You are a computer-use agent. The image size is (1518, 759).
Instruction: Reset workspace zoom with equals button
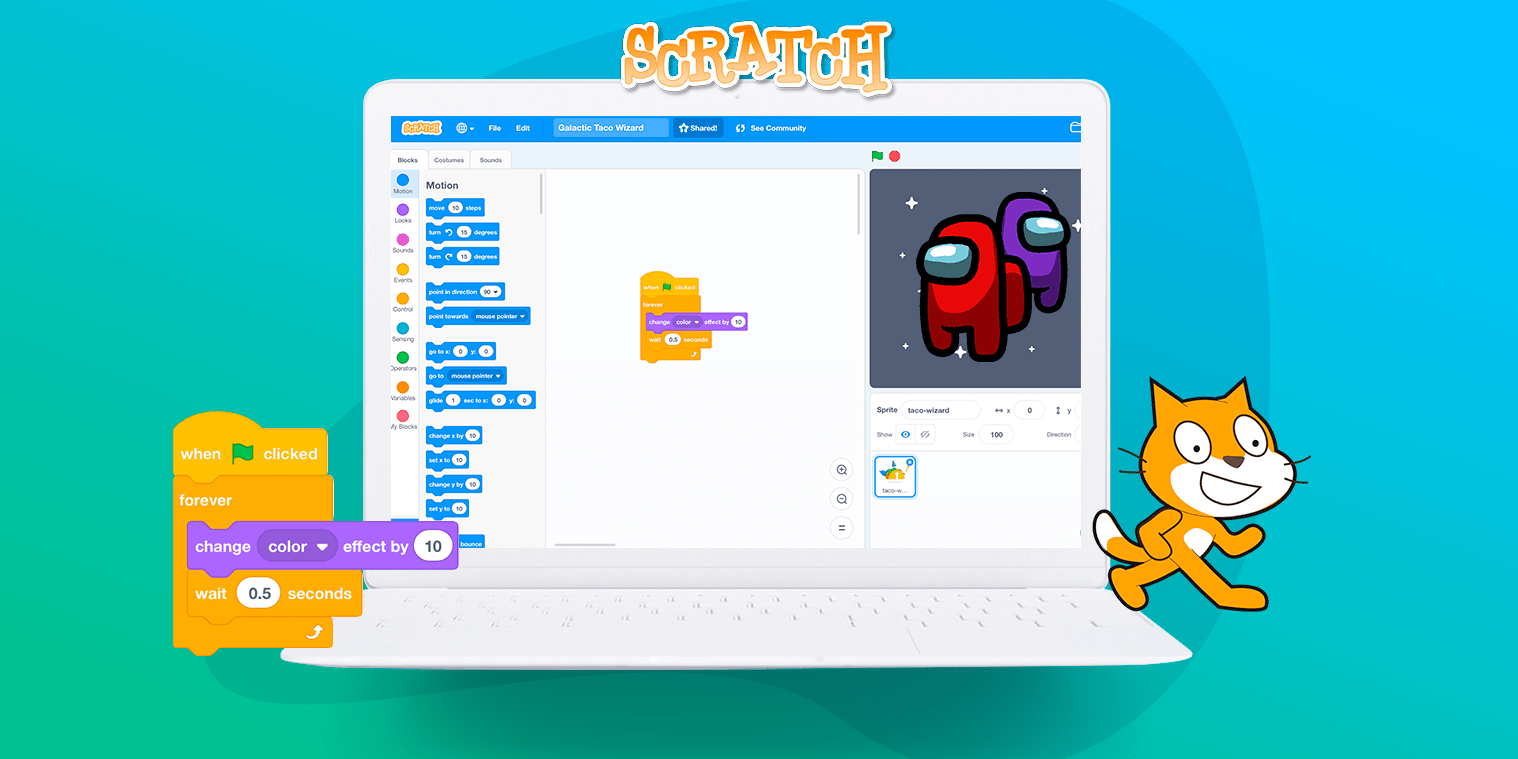[841, 528]
